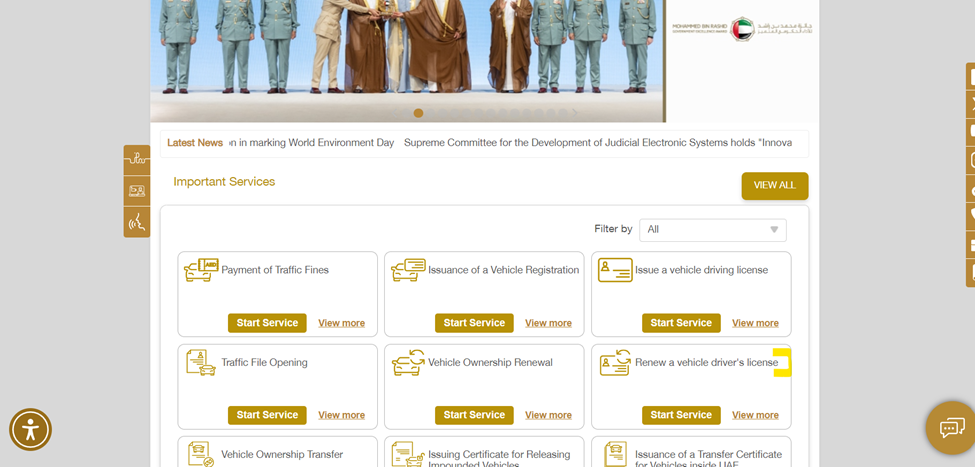Click the 'Renew a vehicle driver's license' title
Viewport: 975px width, 467px height.
click(x=706, y=363)
